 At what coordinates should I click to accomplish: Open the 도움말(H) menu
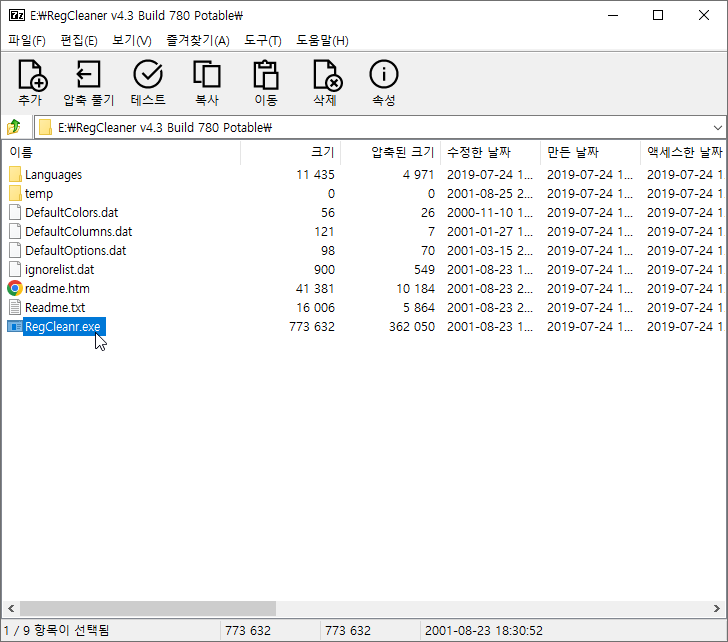(322, 40)
